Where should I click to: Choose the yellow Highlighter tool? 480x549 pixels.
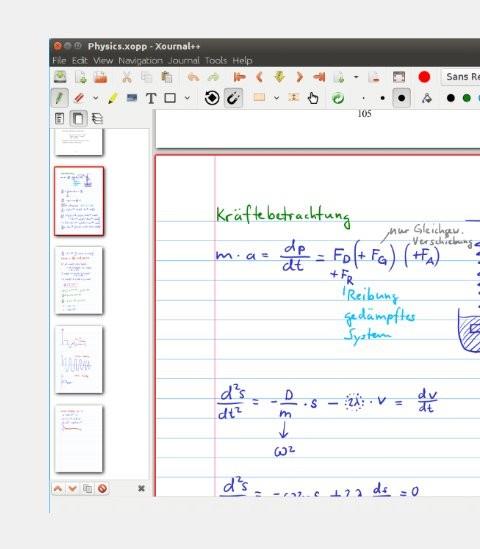(x=112, y=98)
